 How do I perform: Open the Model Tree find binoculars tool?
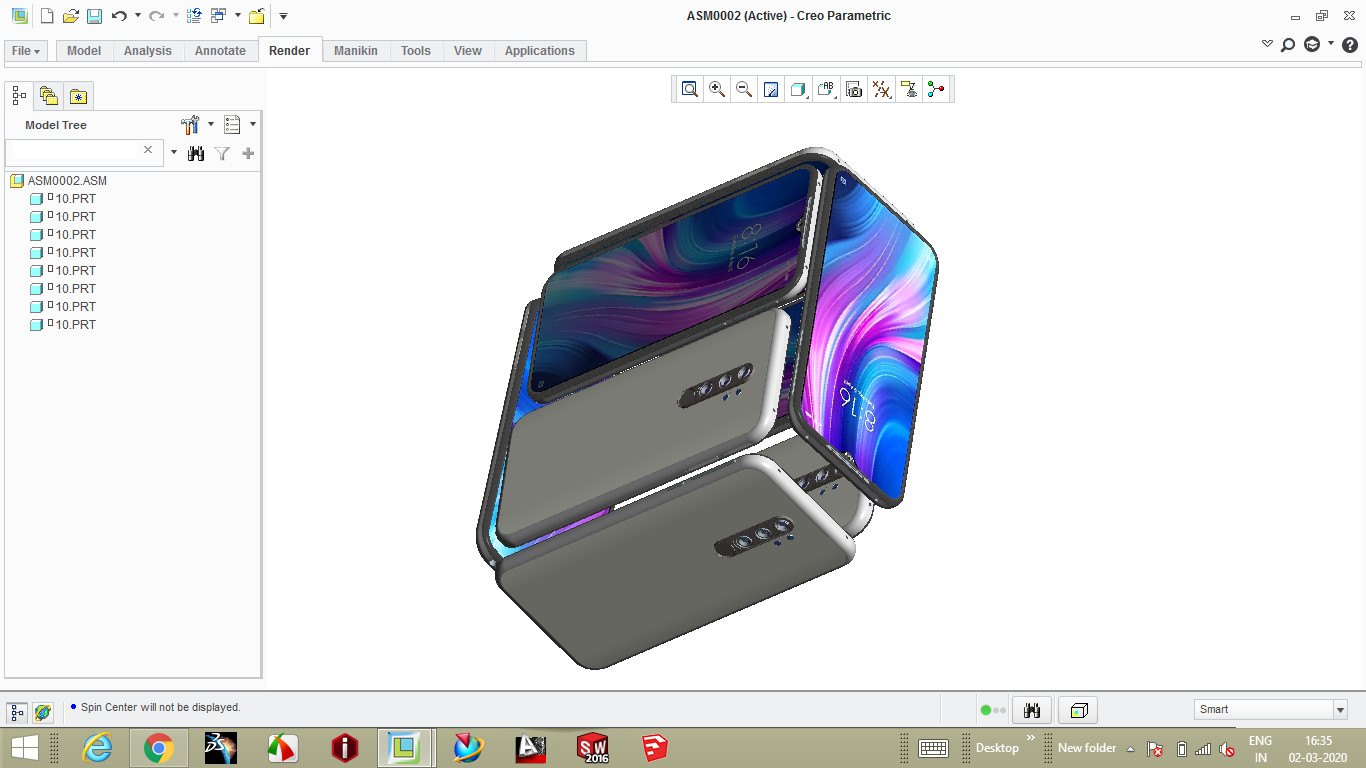(x=196, y=153)
